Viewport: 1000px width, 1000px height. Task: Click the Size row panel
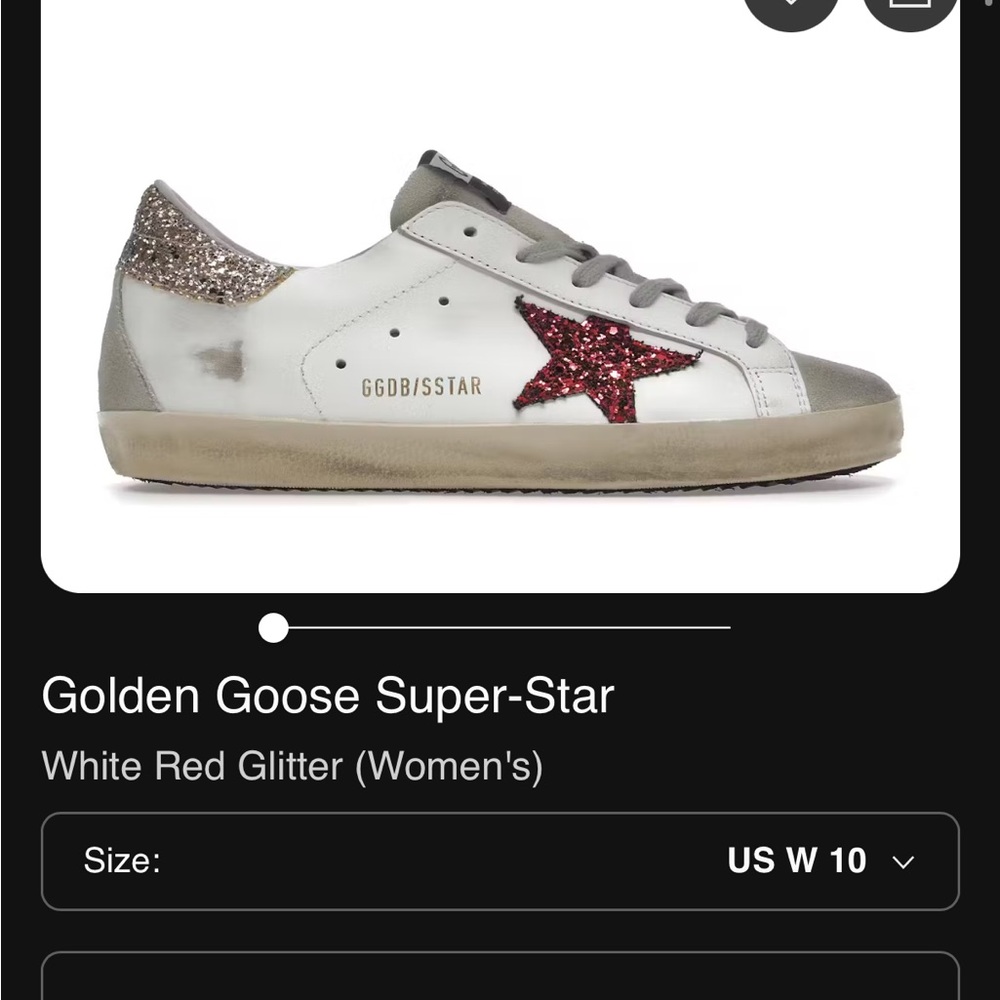click(x=500, y=861)
